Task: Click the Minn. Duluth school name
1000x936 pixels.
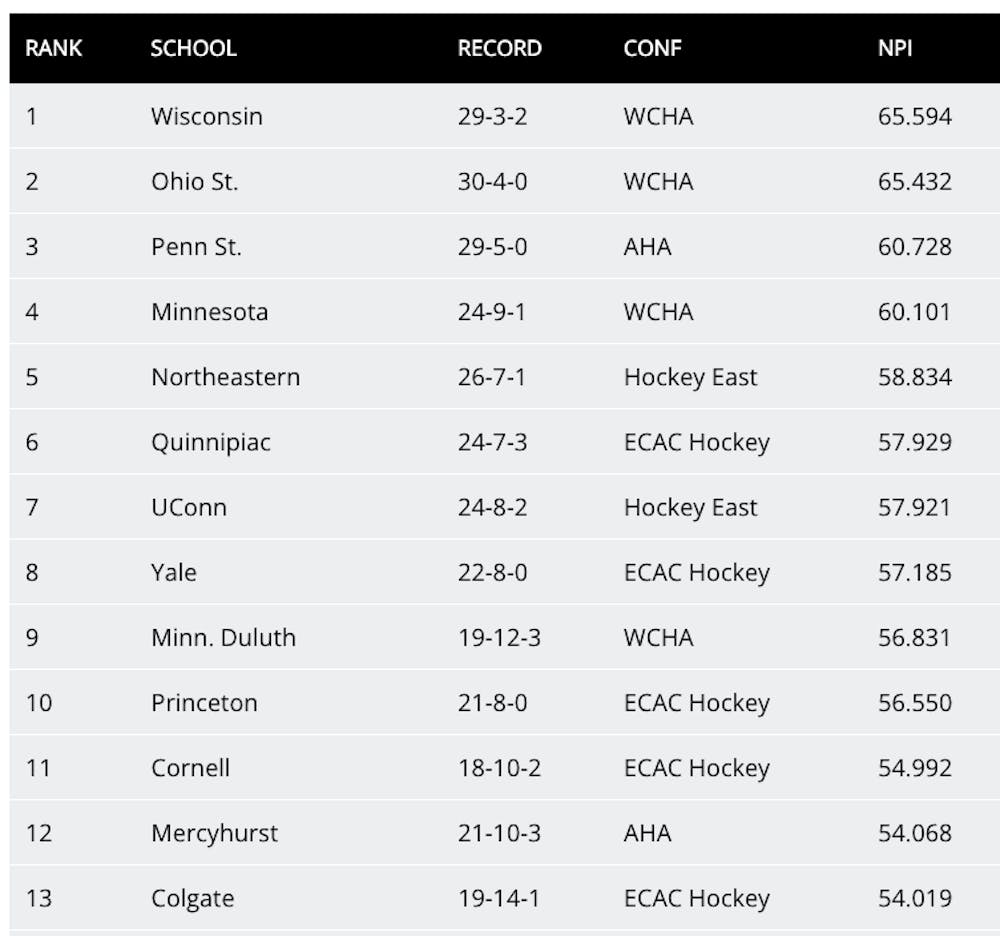Action: [x=223, y=637]
